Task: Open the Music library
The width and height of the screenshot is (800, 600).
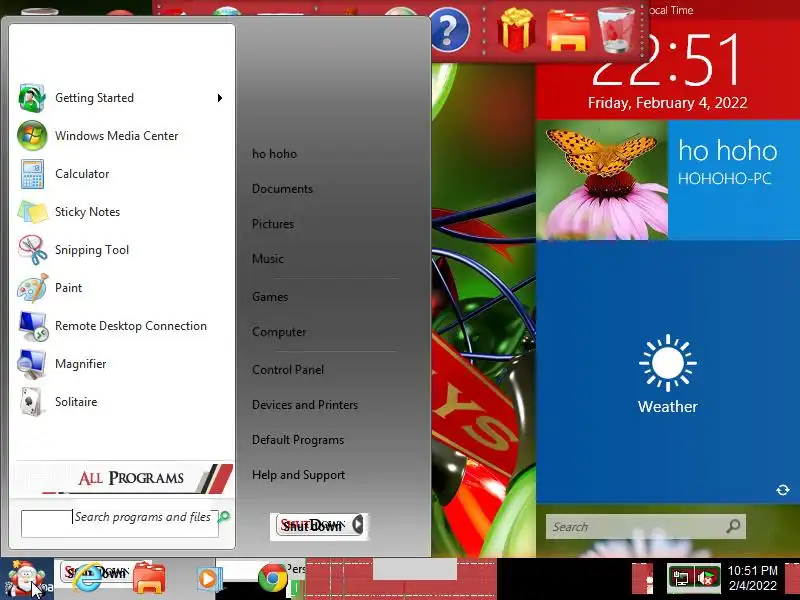Action: 268,259
